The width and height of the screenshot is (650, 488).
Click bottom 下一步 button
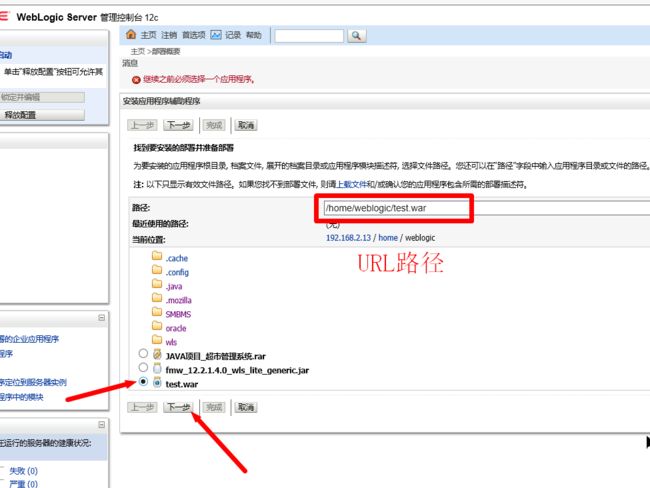[179, 408]
